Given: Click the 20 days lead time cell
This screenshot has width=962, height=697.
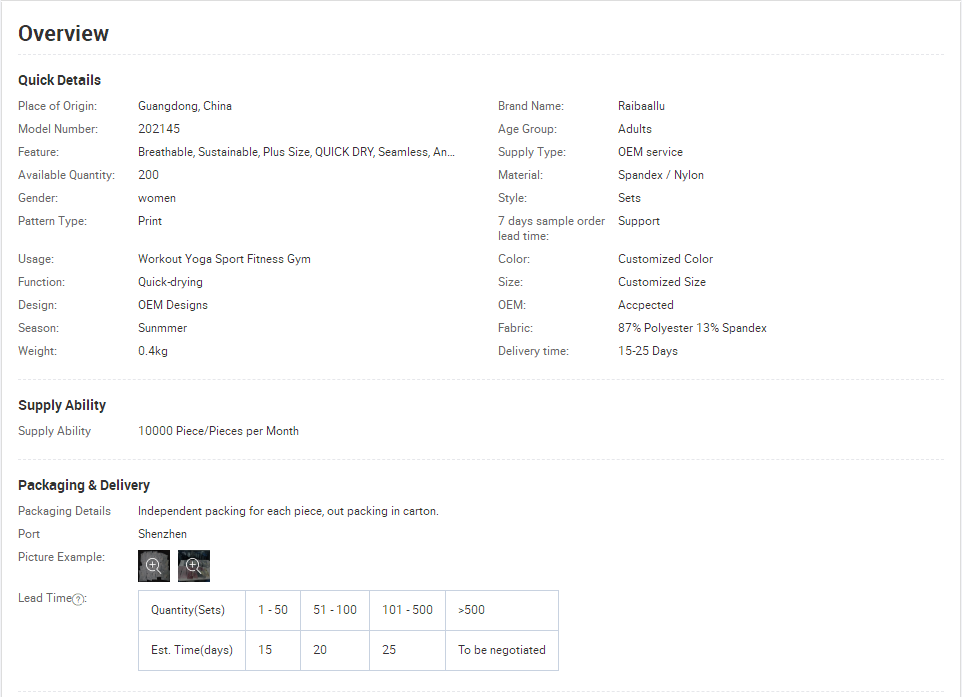Looking at the screenshot, I should [335, 650].
